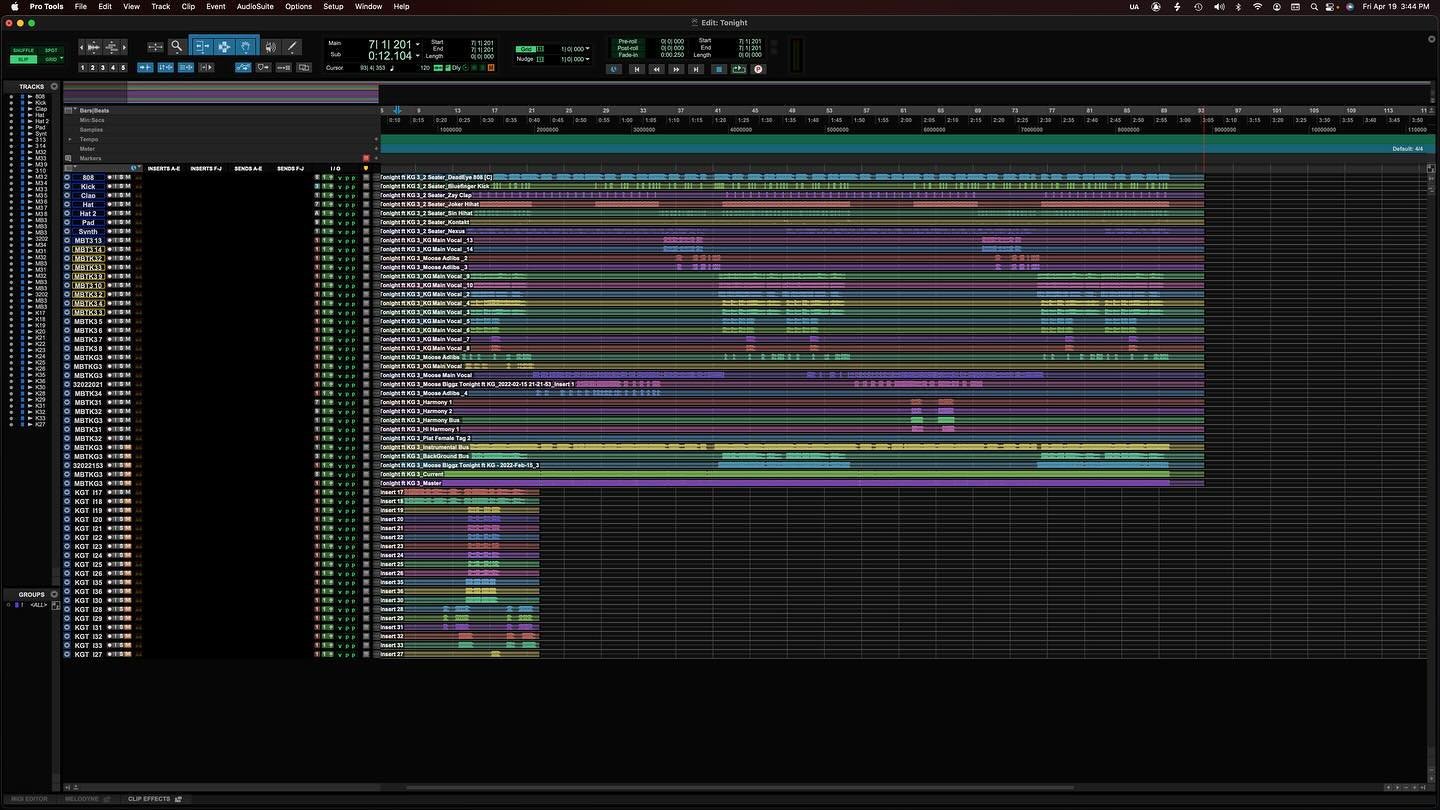Expand the Tempo ruler
This screenshot has width=1440, height=810.
pos(70,139)
